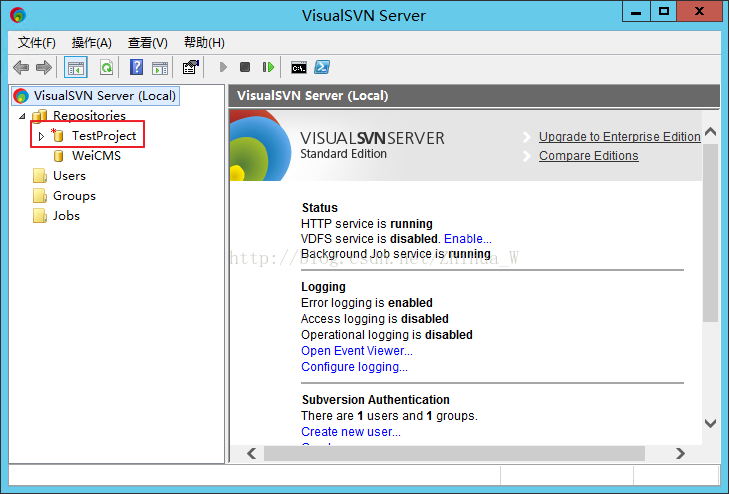Click the VisualSVN Server banner logo
729x494 pixels.
pos(261,145)
